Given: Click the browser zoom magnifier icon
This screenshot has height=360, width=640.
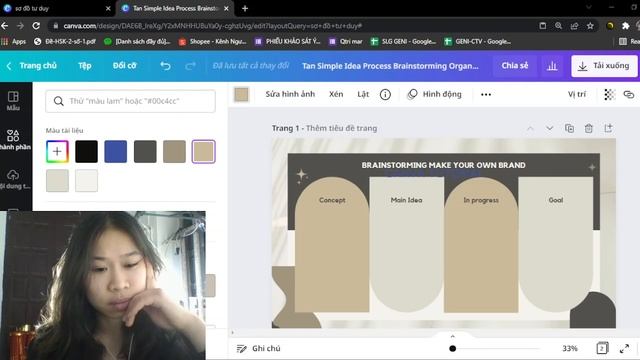Looking at the screenshot, I should pos(558,26).
